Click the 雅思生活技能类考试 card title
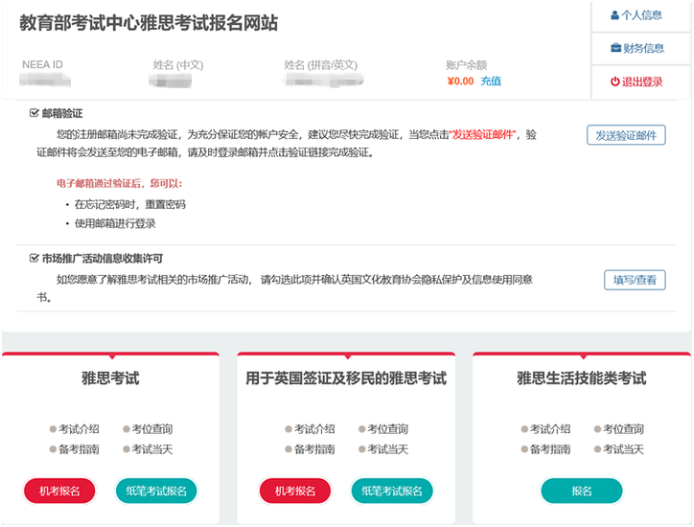 pos(582,378)
